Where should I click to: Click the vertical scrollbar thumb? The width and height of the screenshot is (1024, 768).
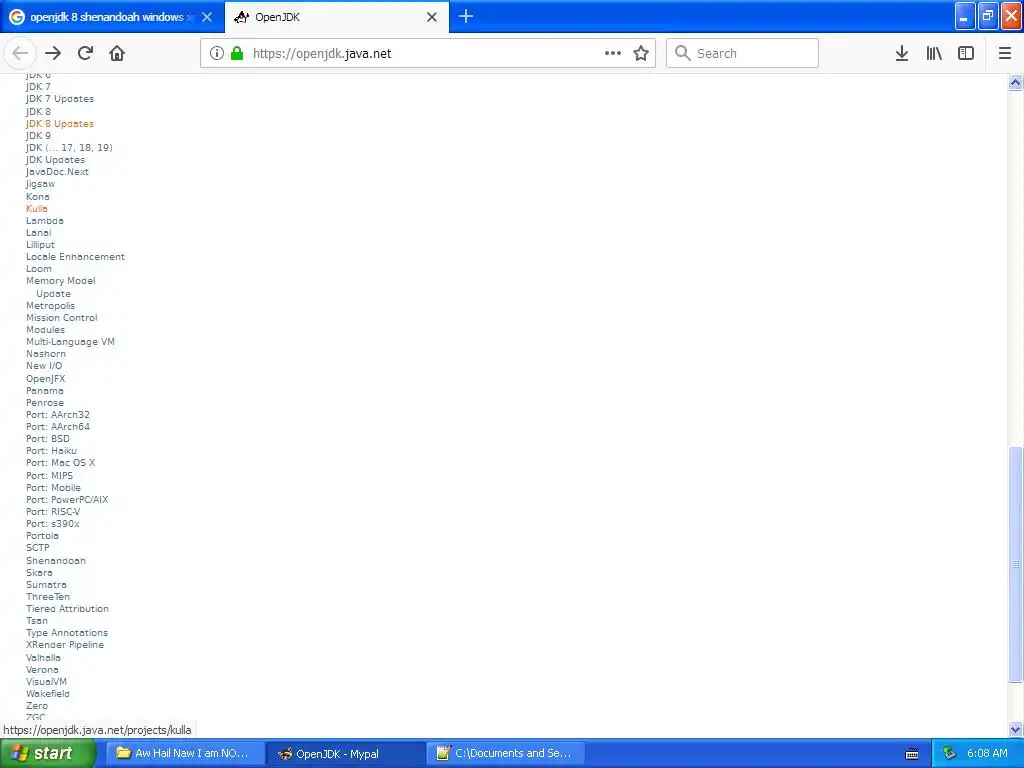[1016, 564]
